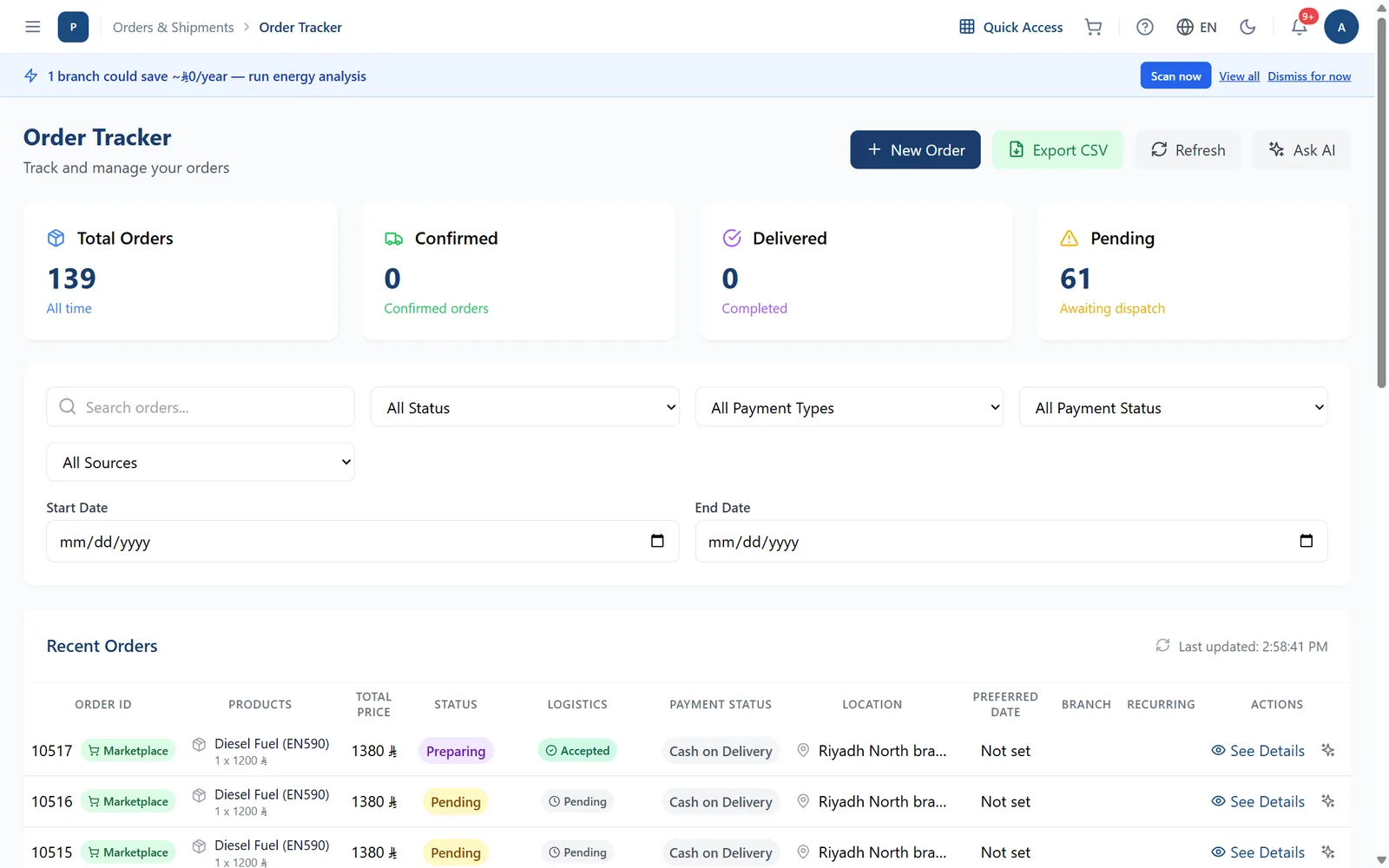Expand the All Payment Types dropdown
1389x868 pixels.
point(849,407)
